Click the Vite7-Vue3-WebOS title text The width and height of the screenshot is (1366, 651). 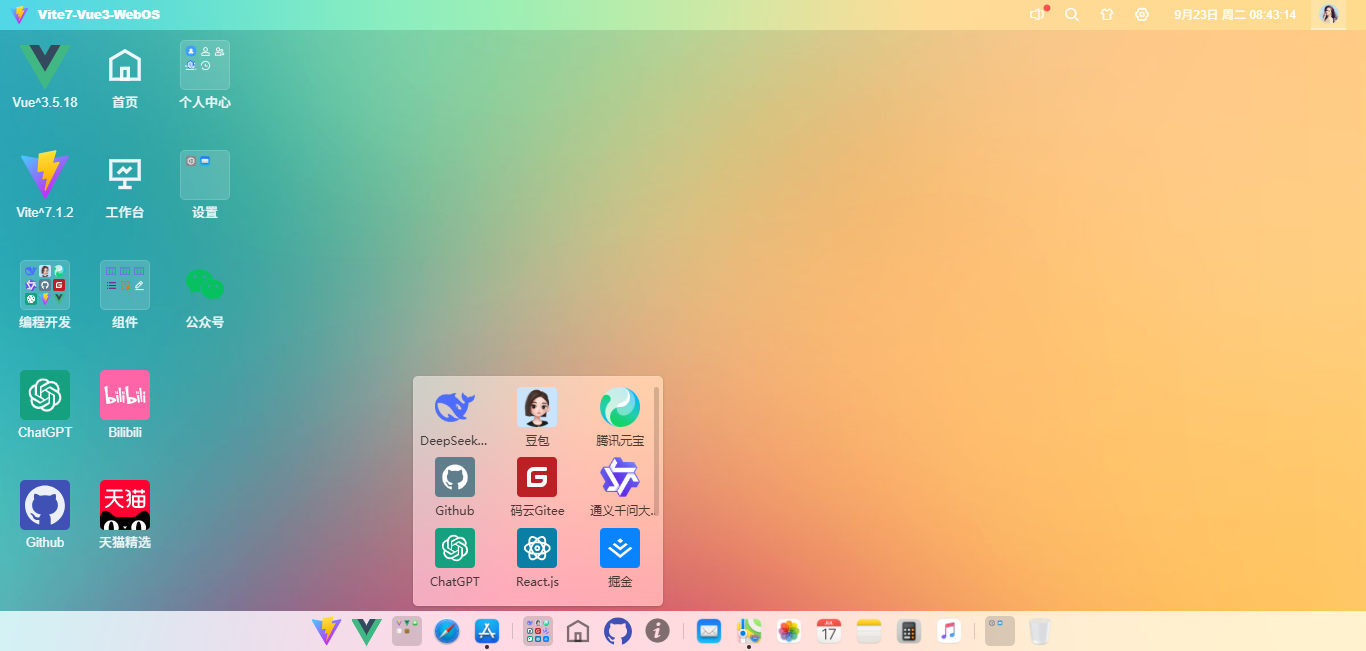[99, 15]
